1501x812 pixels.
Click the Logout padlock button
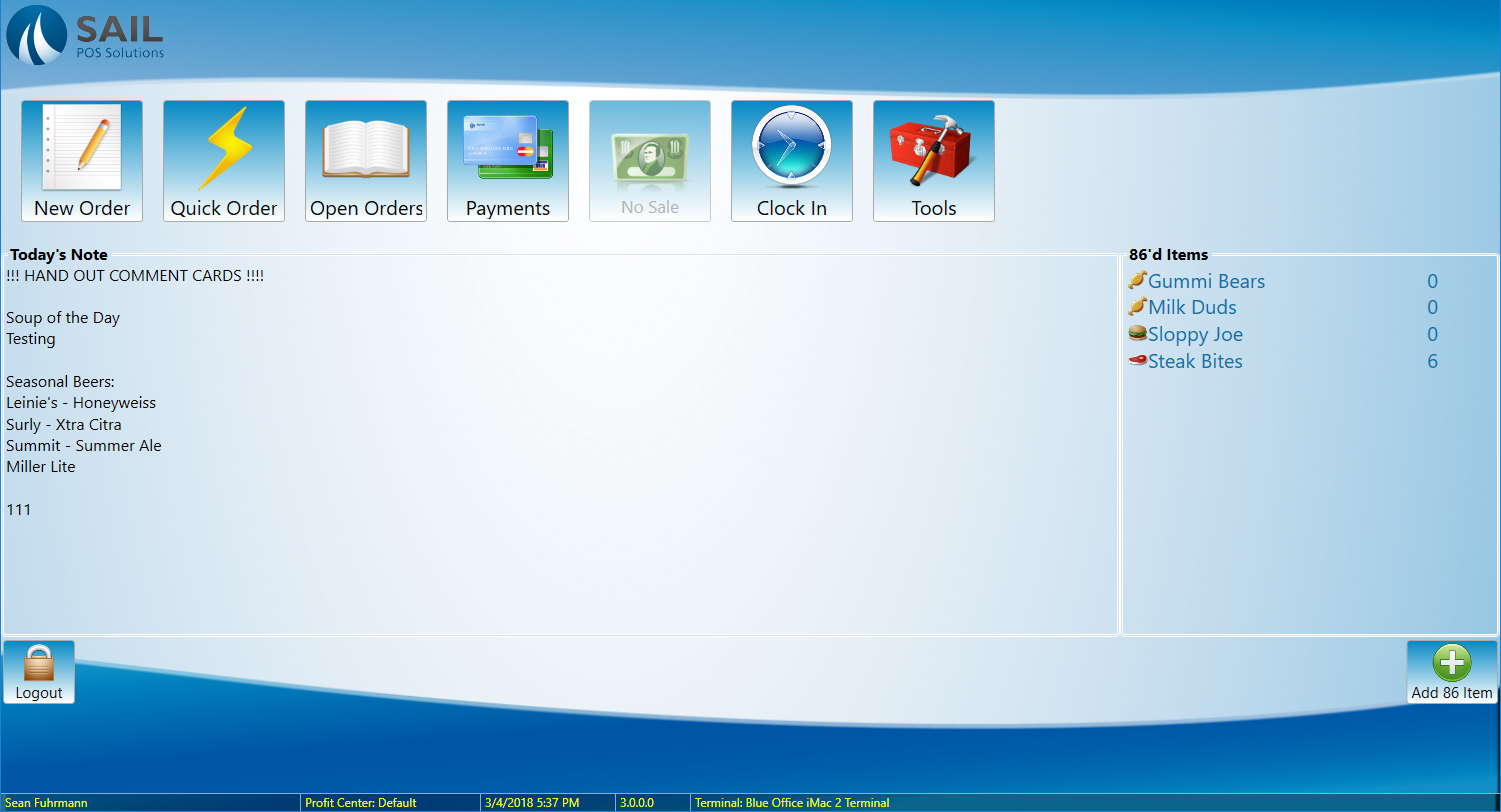pos(39,672)
